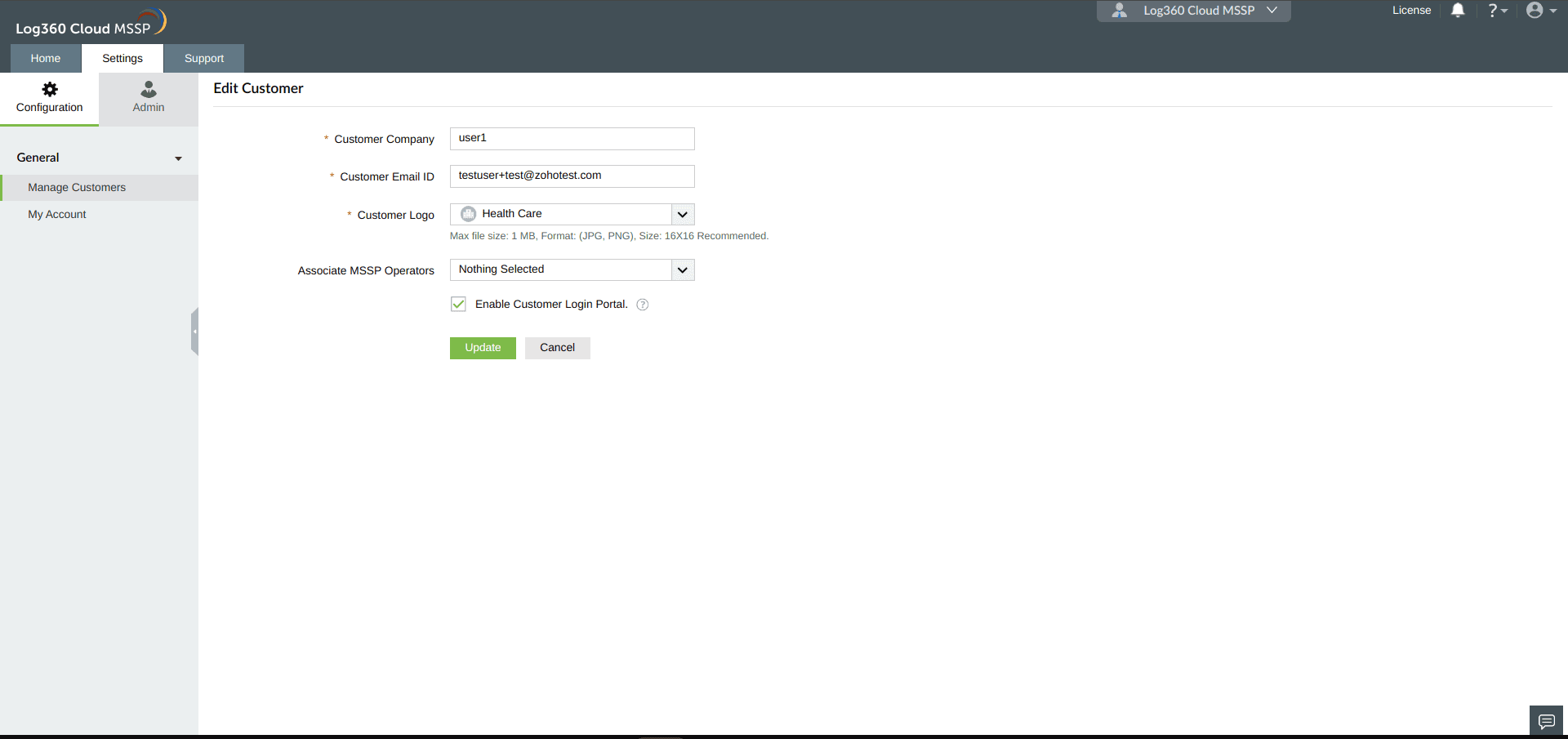Click the Health Care logo thumbnail icon
Image resolution: width=1568 pixels, height=739 pixels.
pos(467,213)
